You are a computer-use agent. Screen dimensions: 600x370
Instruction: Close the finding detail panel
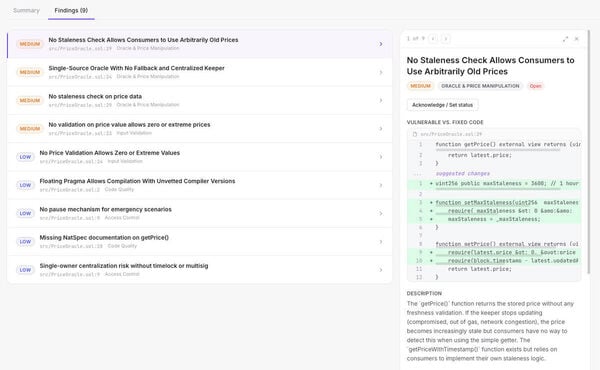tap(577, 39)
